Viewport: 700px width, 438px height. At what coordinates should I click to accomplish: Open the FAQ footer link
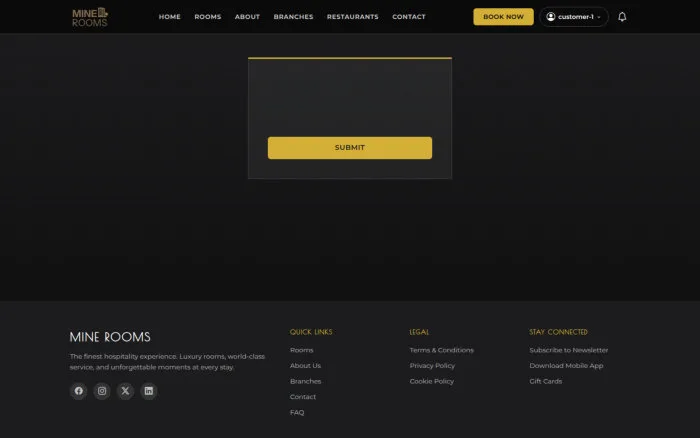[x=297, y=413]
